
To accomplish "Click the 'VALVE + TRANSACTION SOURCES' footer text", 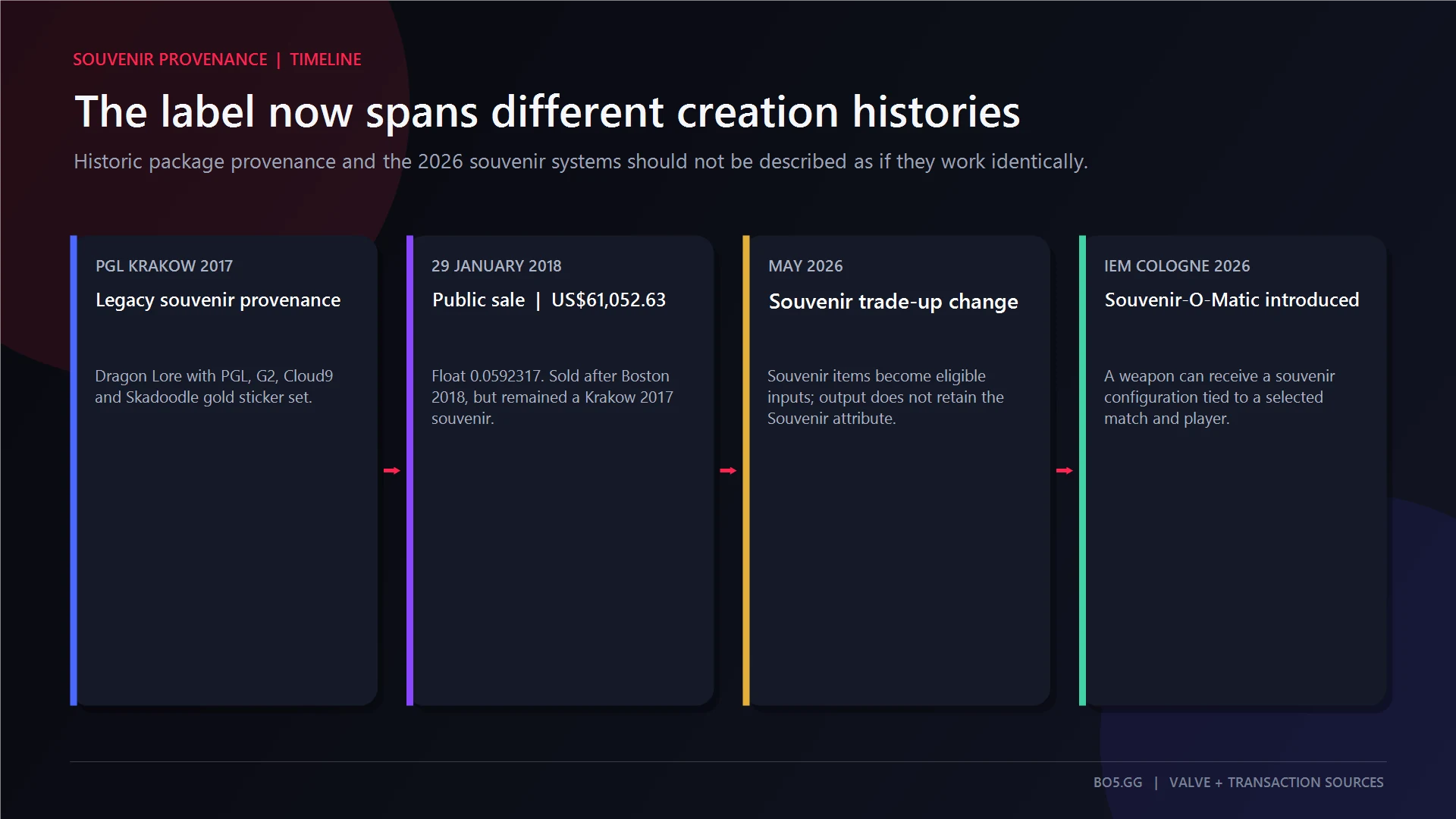I will point(1276,783).
